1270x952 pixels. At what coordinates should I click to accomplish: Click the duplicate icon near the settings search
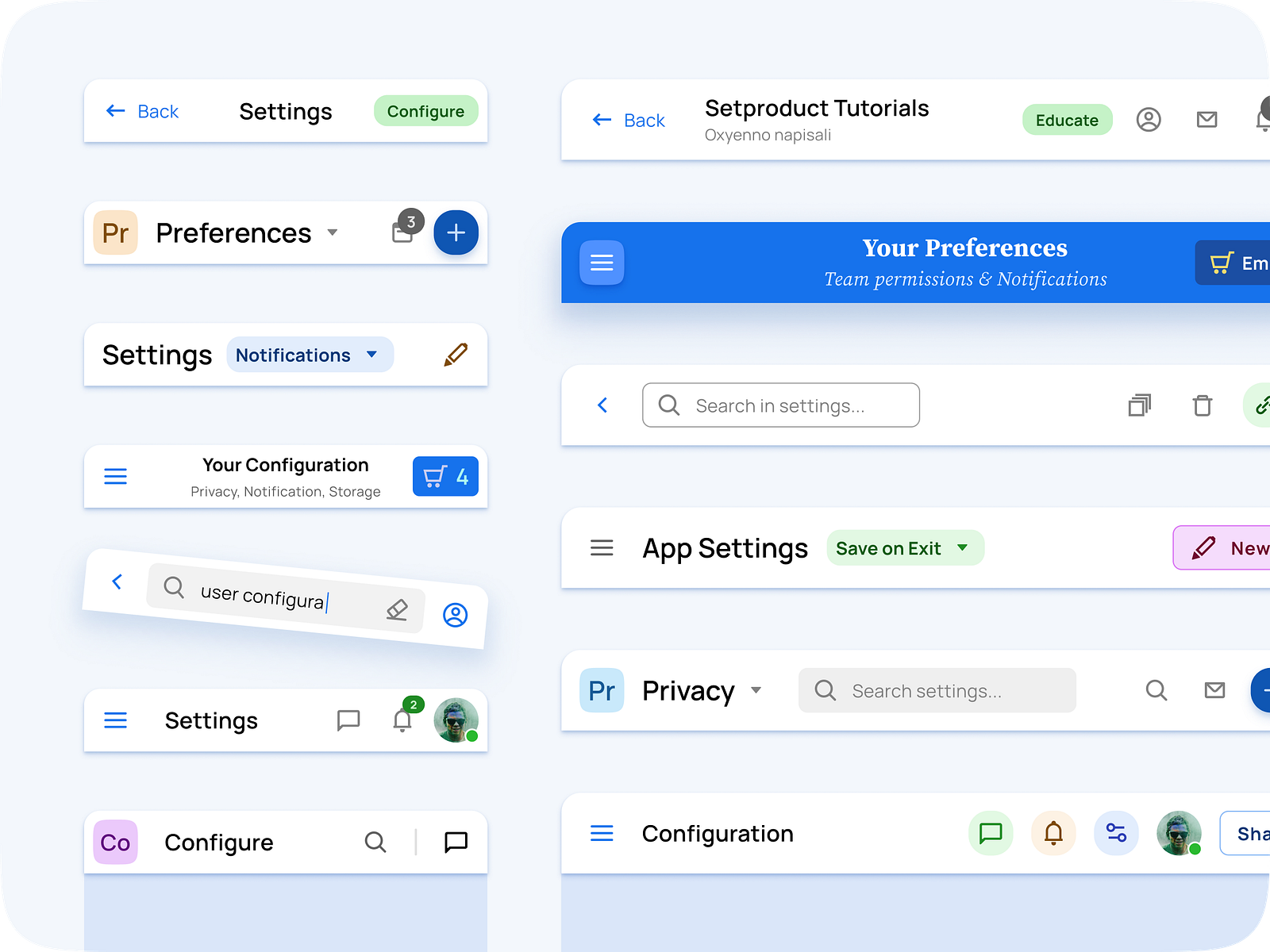coord(1140,405)
